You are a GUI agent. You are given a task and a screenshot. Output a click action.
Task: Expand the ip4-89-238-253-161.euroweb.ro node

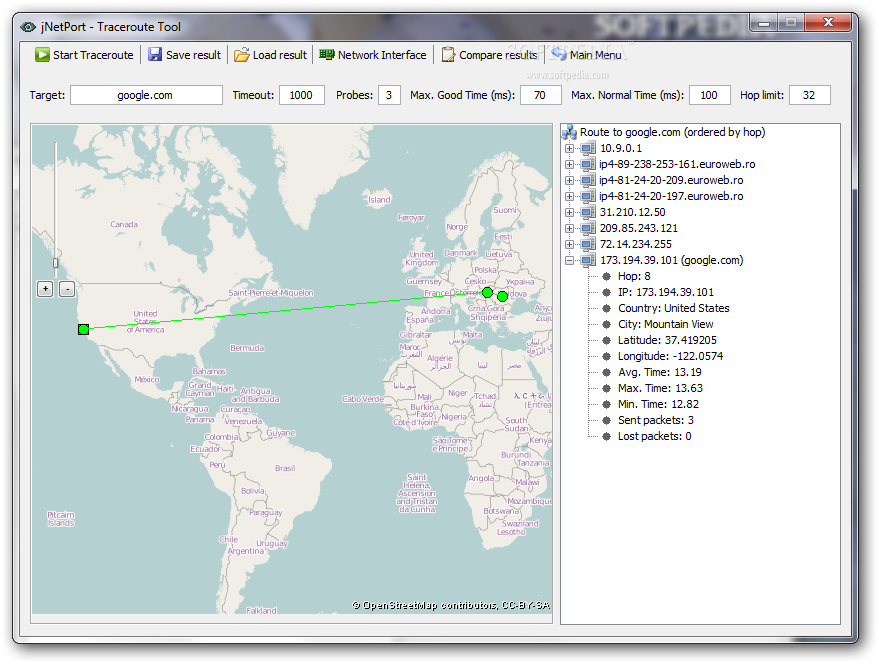[570, 164]
